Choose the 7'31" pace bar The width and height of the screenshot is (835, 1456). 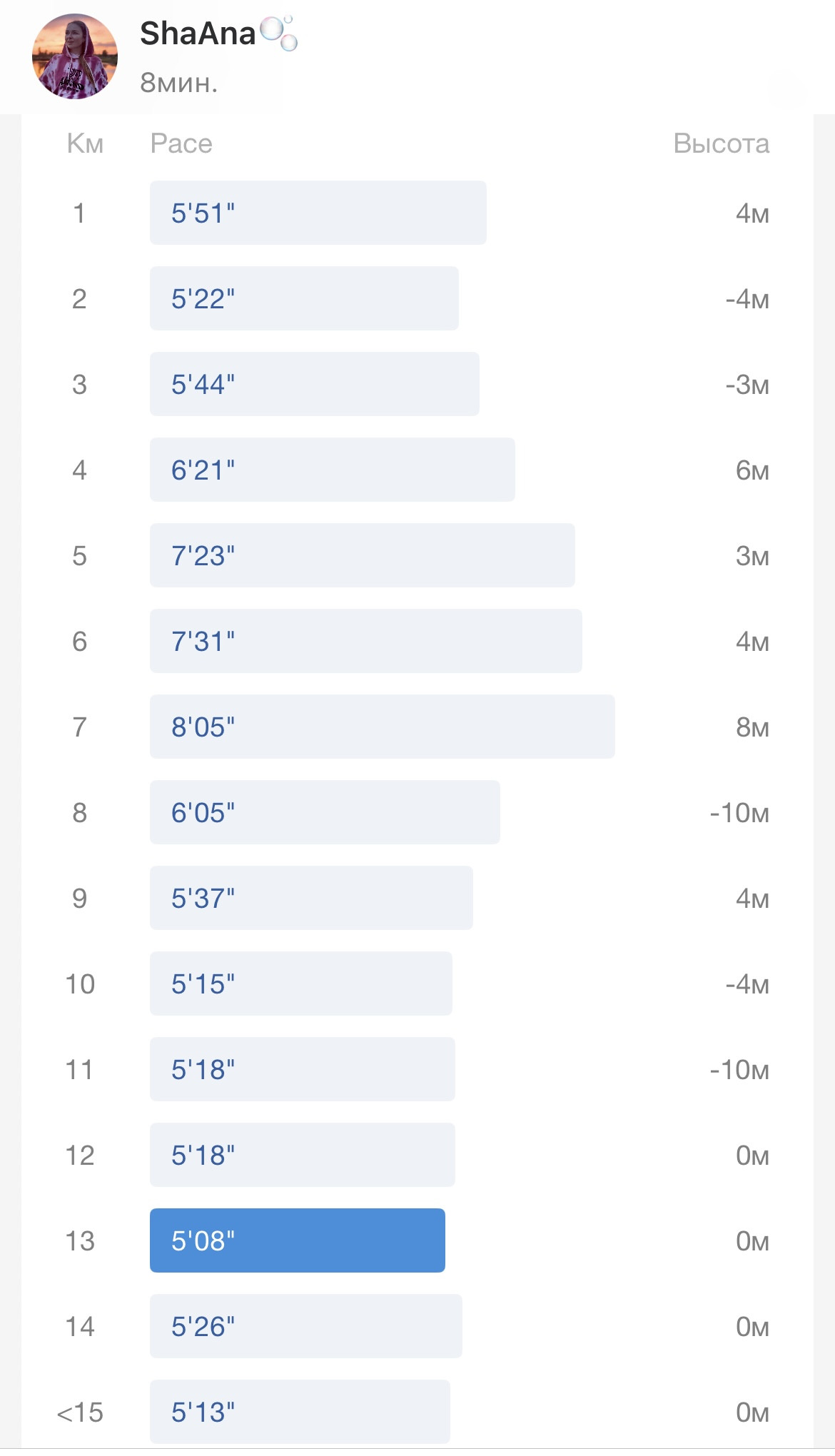[366, 641]
